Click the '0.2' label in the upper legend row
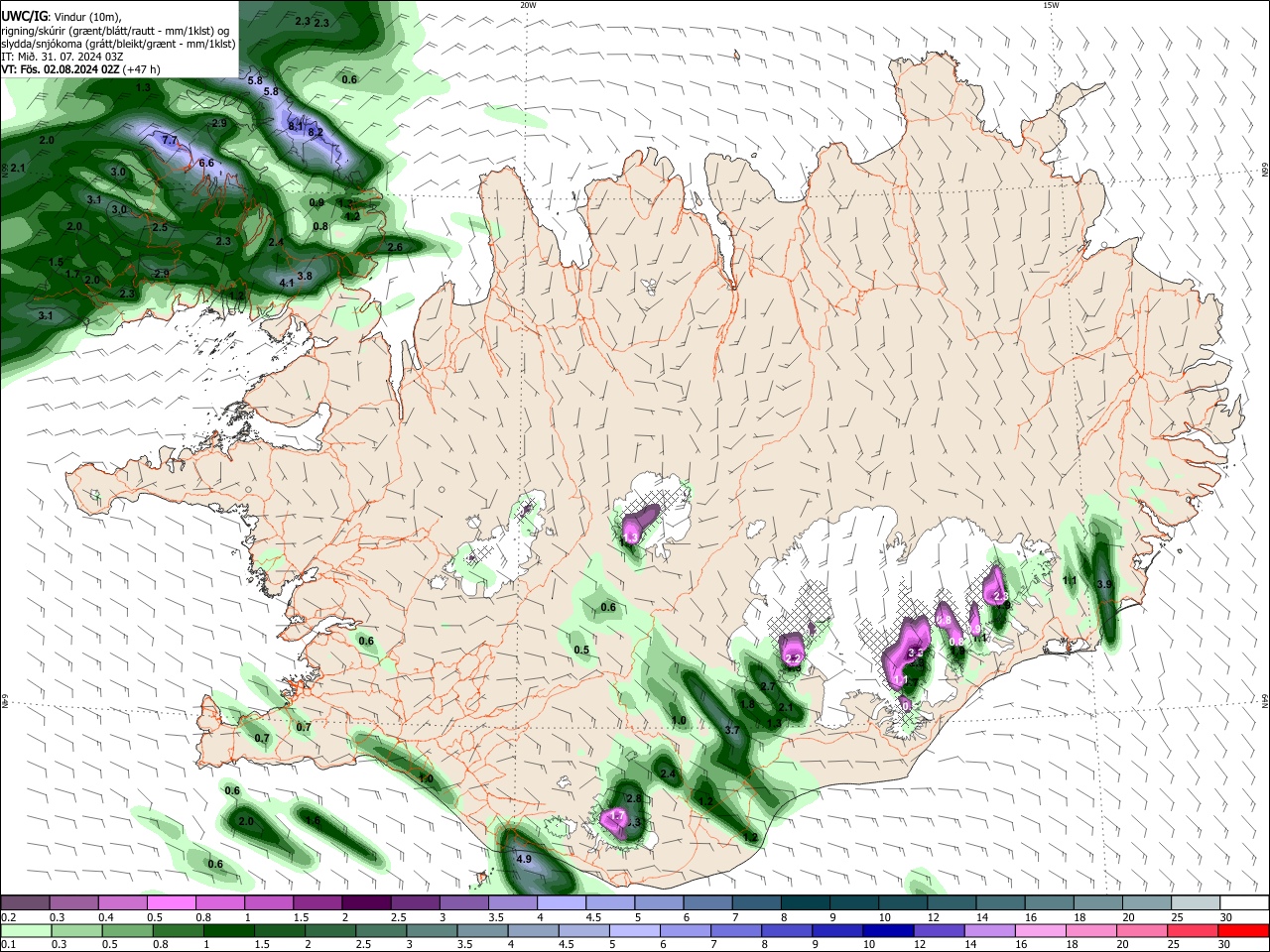Viewport: 1270px width, 952px height. click(x=9, y=917)
